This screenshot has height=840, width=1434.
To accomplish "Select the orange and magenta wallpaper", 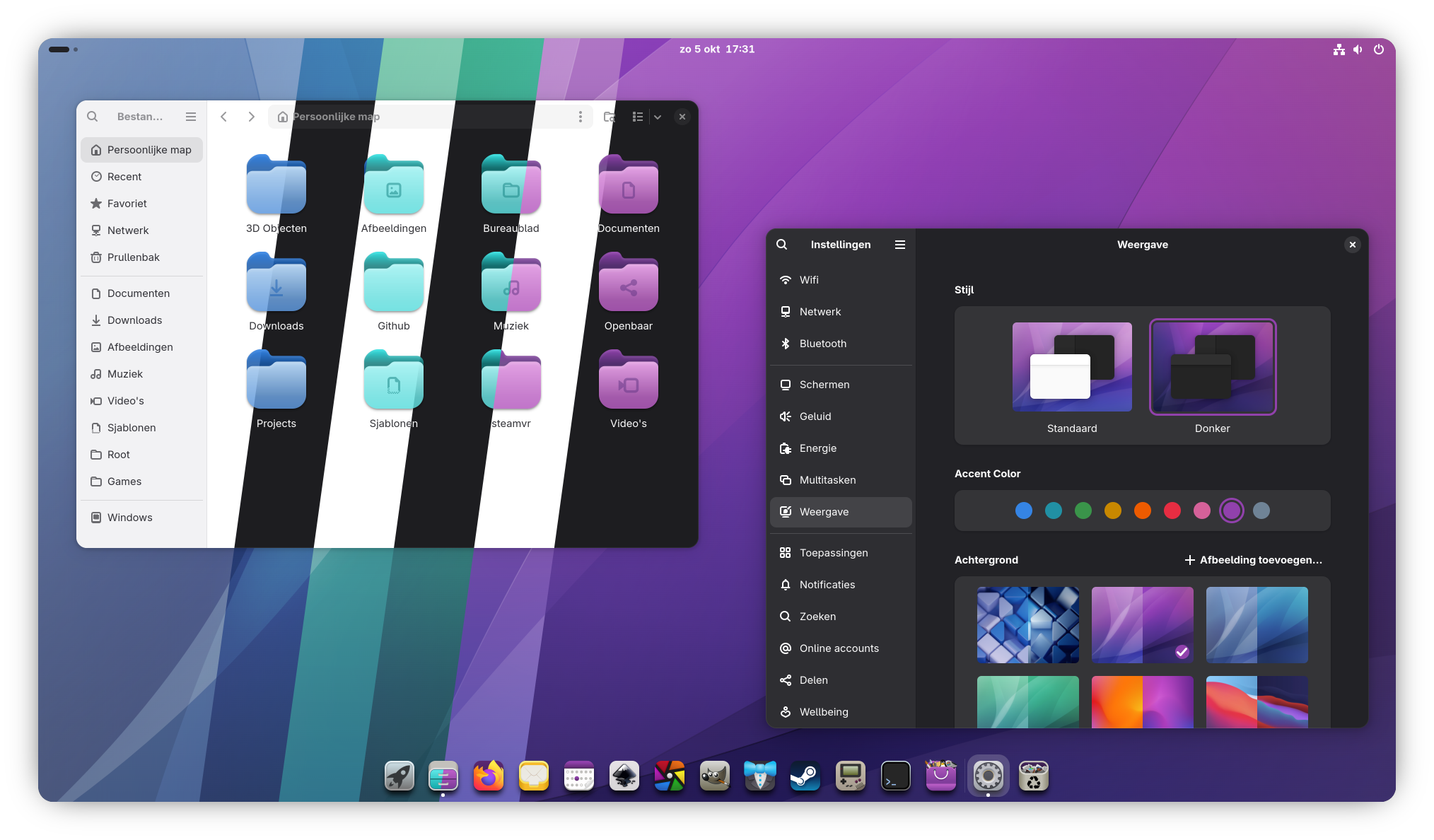I will 1143,701.
